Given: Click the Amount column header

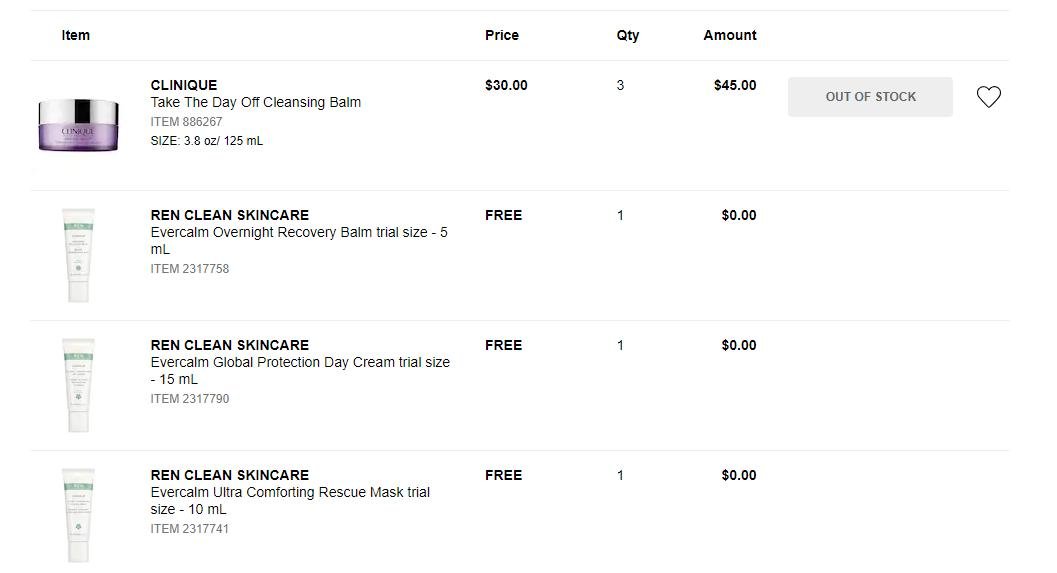Looking at the screenshot, I should [730, 35].
